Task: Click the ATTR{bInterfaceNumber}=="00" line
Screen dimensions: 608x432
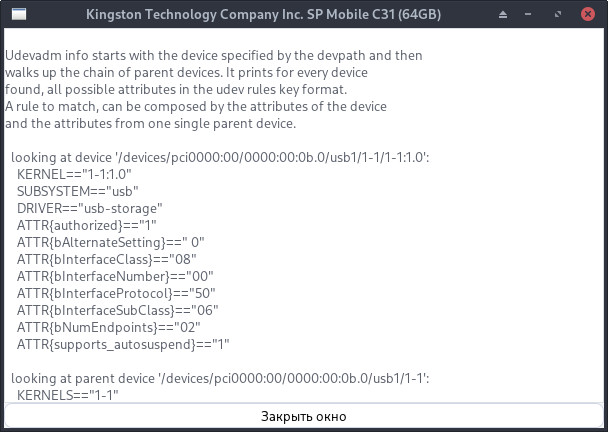Action: click(x=115, y=276)
